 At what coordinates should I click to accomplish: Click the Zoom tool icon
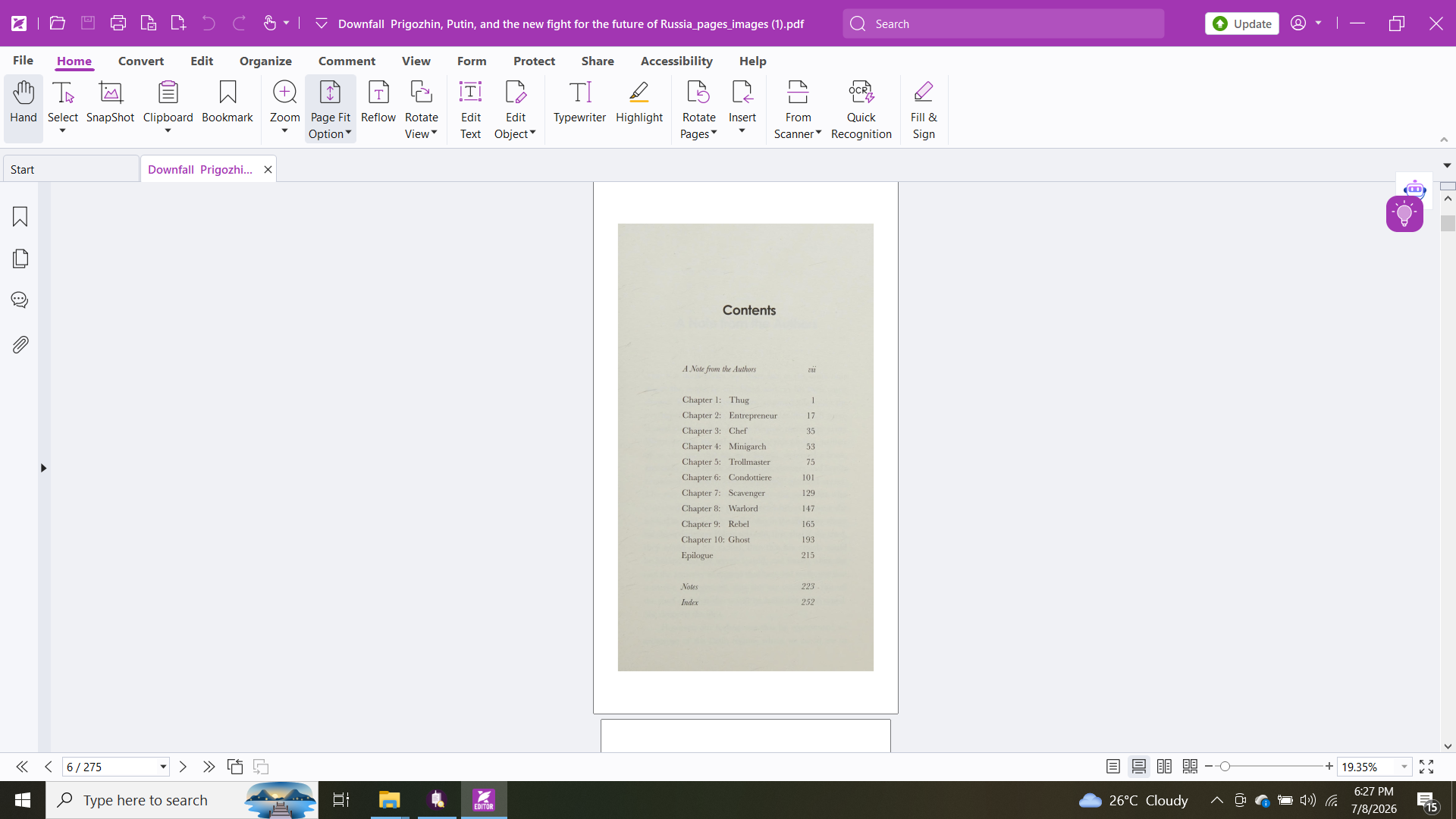(x=285, y=93)
